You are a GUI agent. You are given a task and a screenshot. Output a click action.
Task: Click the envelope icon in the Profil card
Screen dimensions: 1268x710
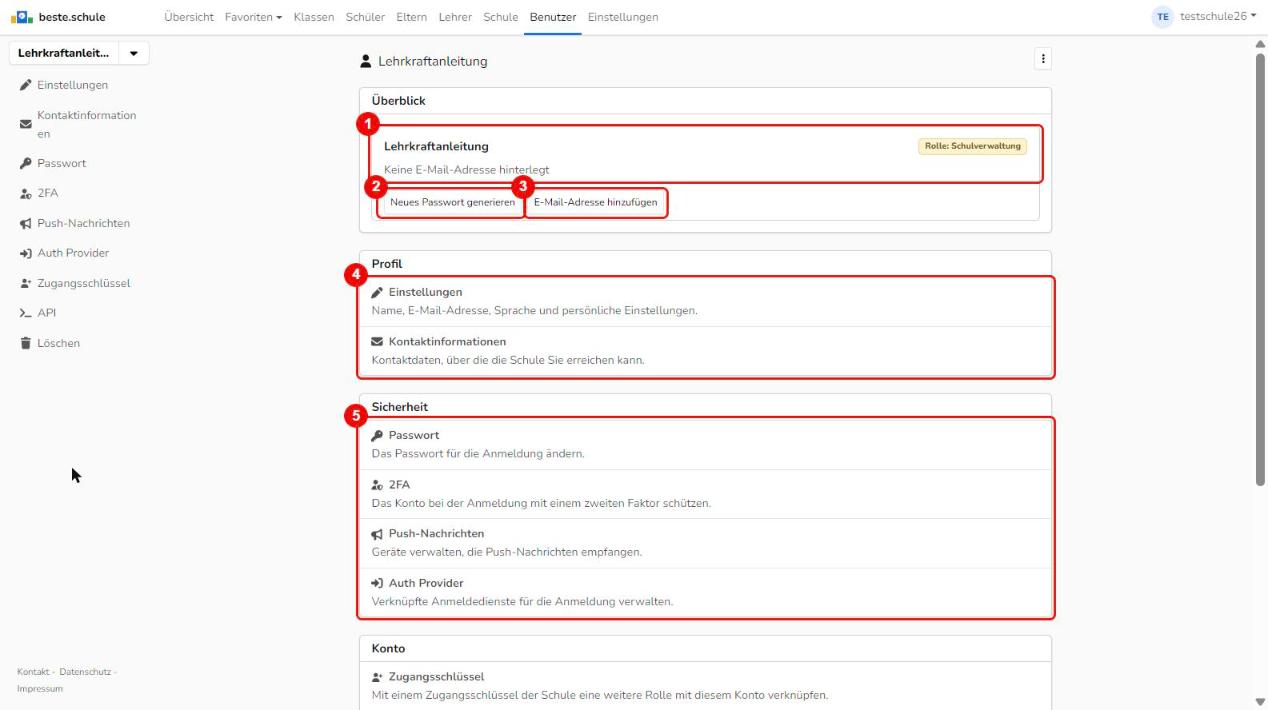coord(377,342)
